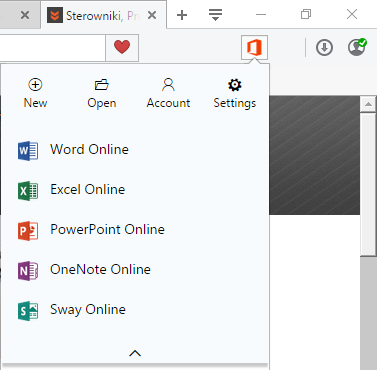The height and width of the screenshot is (370, 377).
Task: Close the Sterowniki tab
Action: tap(152, 15)
